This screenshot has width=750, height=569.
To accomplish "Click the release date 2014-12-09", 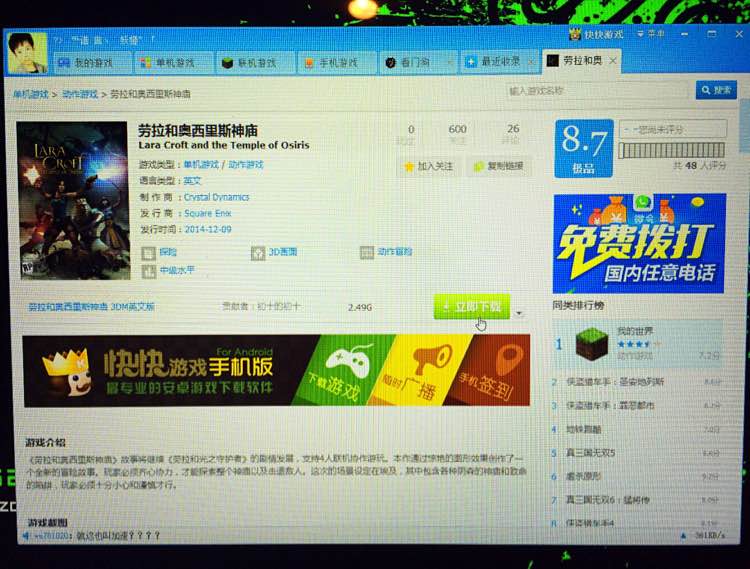I will click(208, 230).
